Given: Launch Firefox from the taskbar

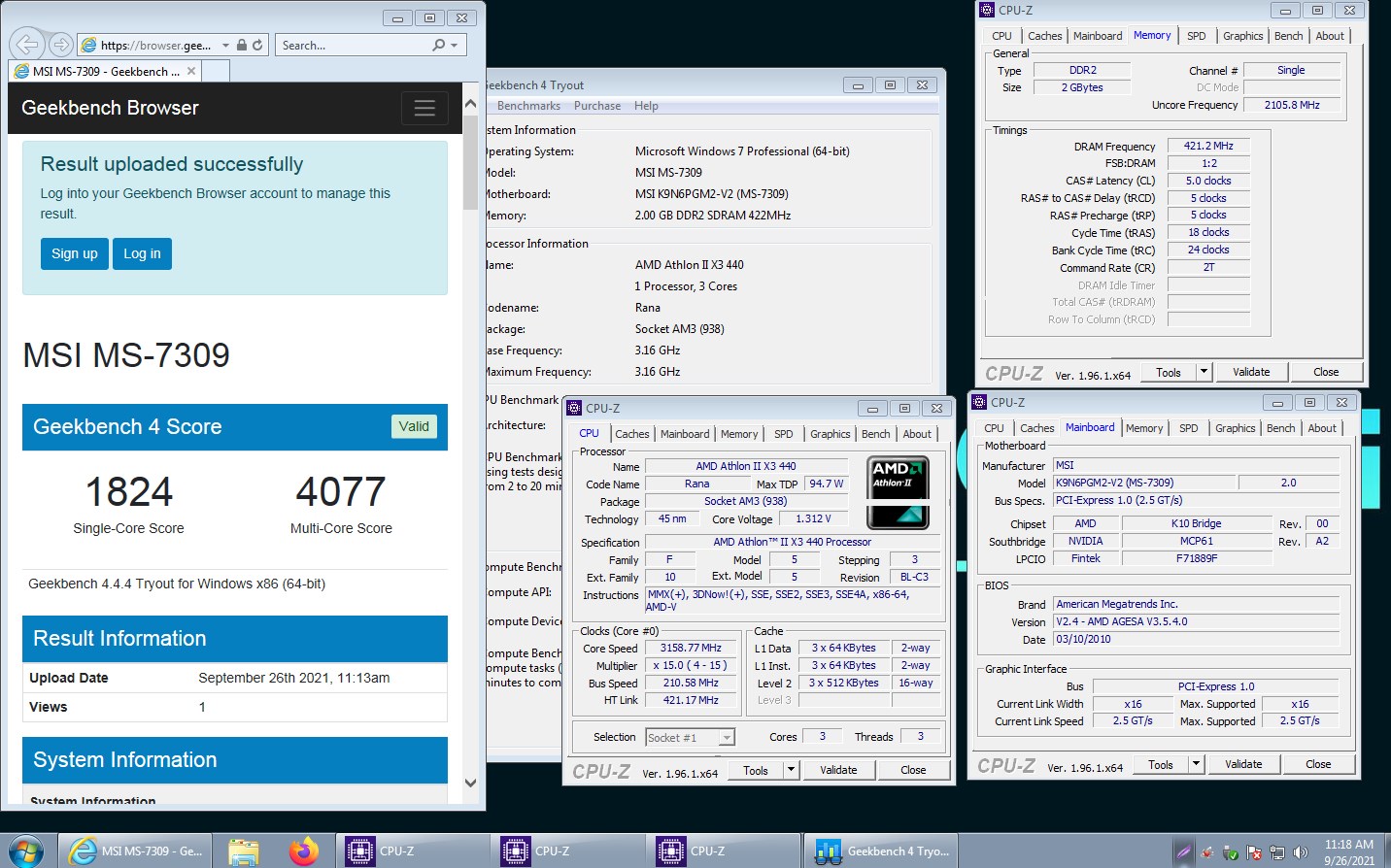Looking at the screenshot, I should pos(303,851).
